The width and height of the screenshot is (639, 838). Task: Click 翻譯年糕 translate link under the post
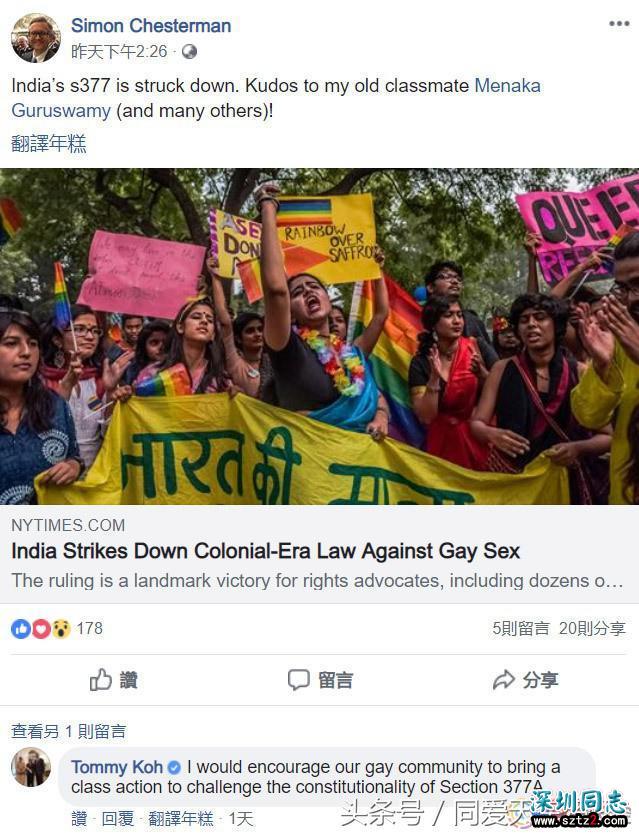point(49,144)
